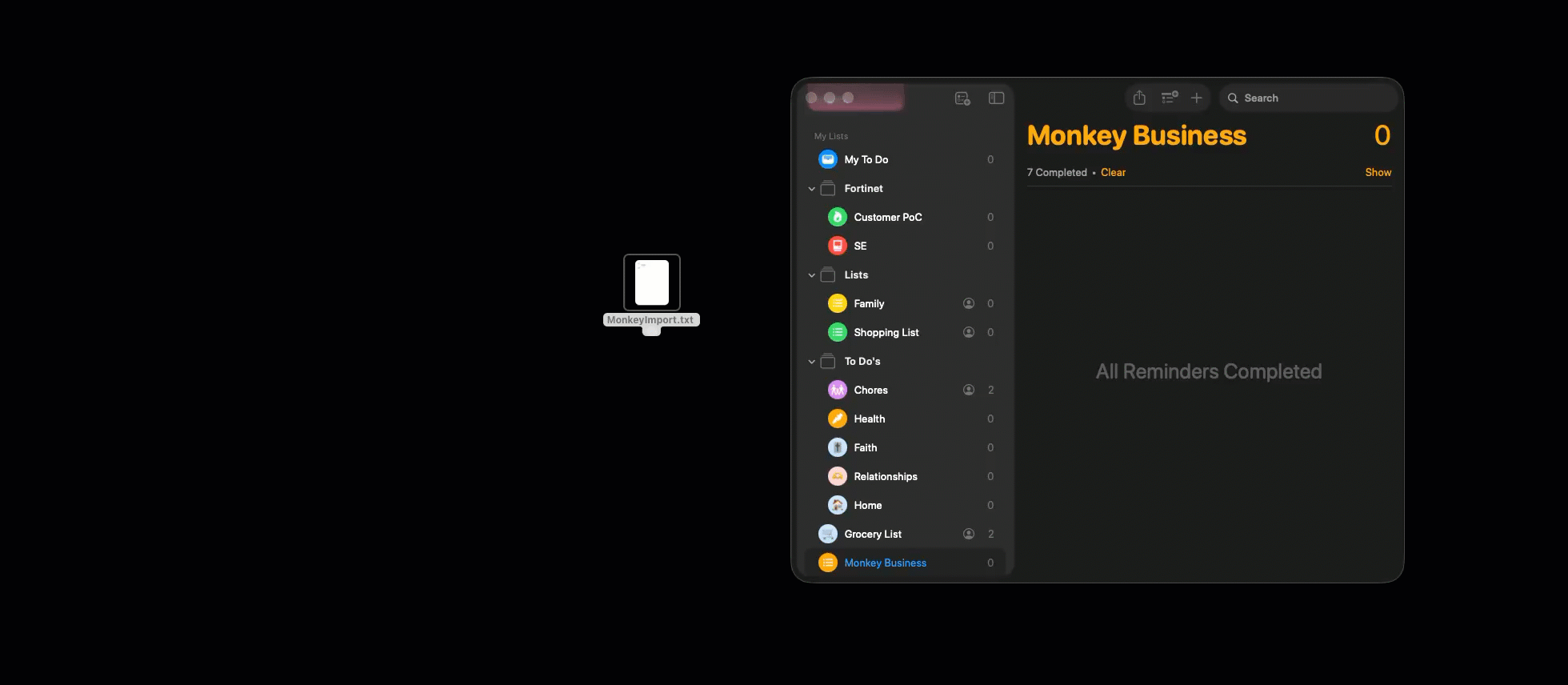Click the Fortinet folder icon
1568x685 pixels.
828,188
